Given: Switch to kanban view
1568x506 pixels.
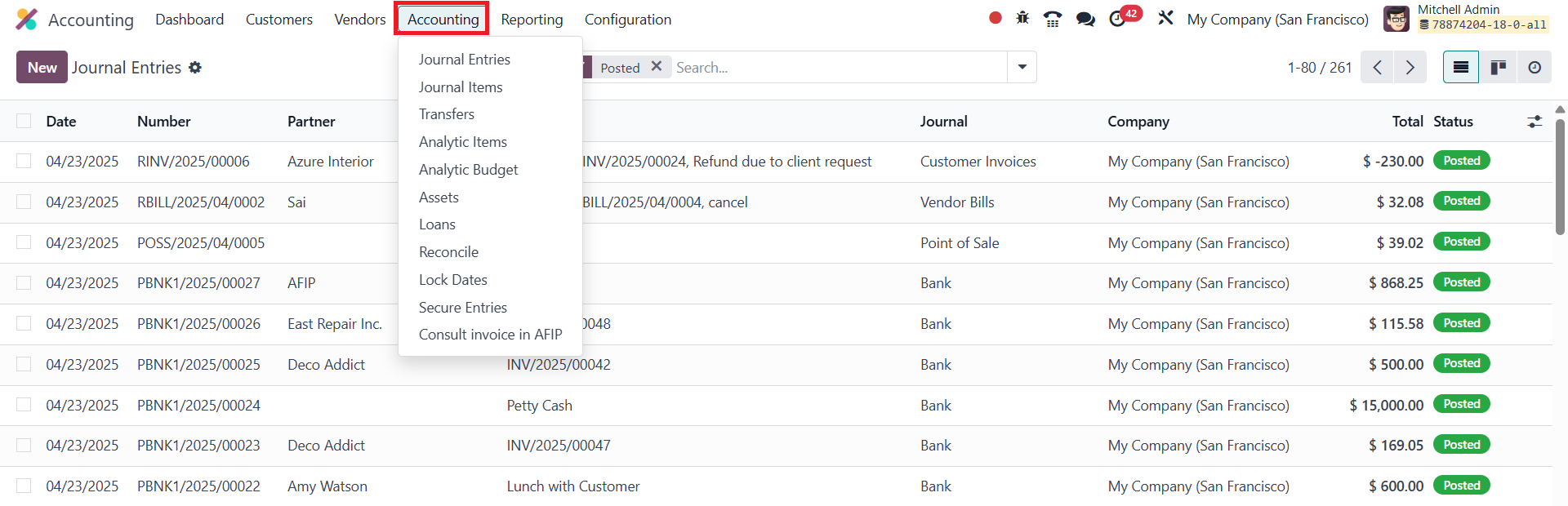Looking at the screenshot, I should point(1499,68).
